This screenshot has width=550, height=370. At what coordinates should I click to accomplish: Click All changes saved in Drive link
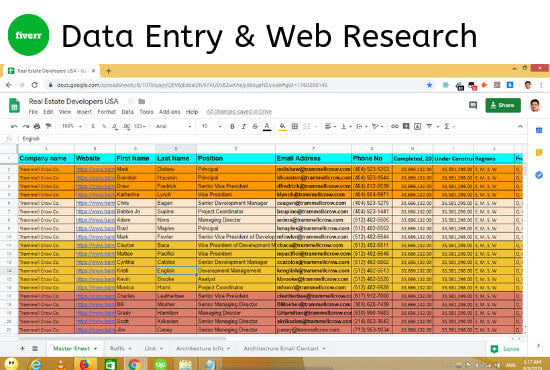click(239, 112)
